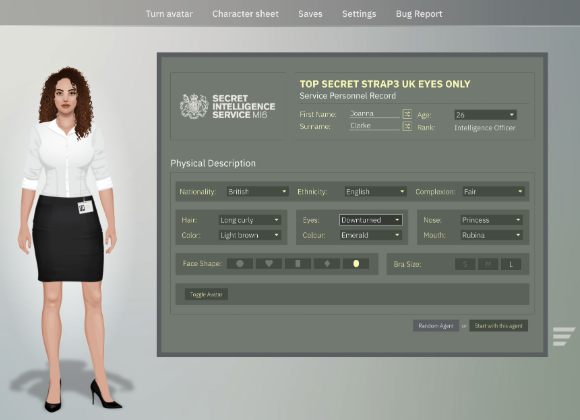Open Bug Report menu item
Viewport: 580px width, 420px height.
click(419, 14)
